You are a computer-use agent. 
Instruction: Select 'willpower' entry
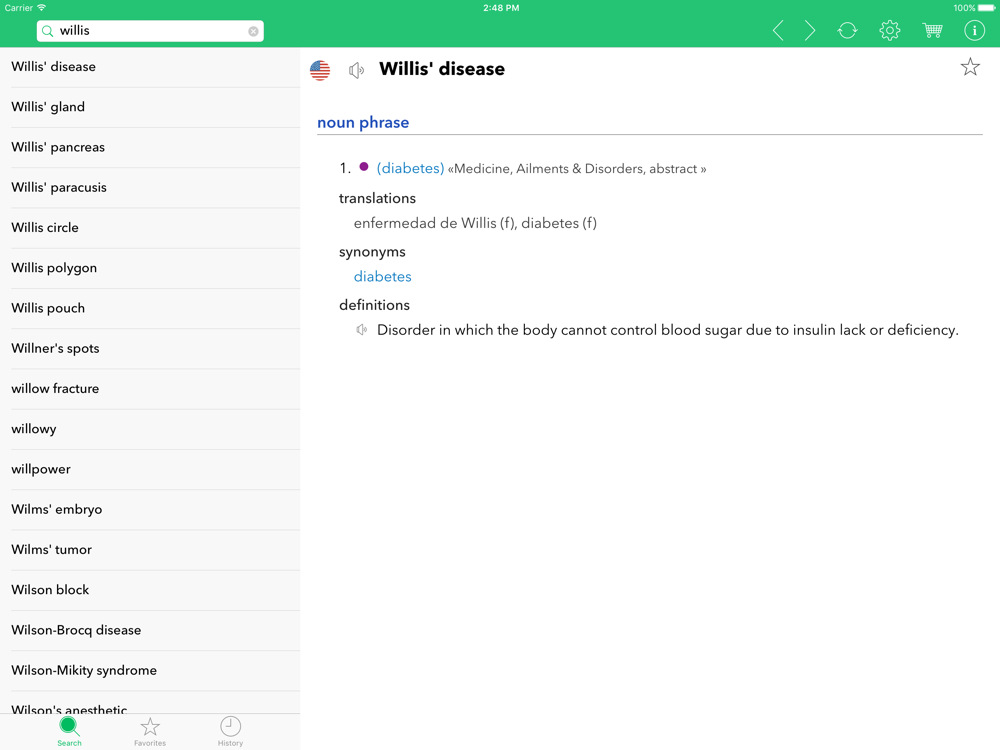click(150, 469)
